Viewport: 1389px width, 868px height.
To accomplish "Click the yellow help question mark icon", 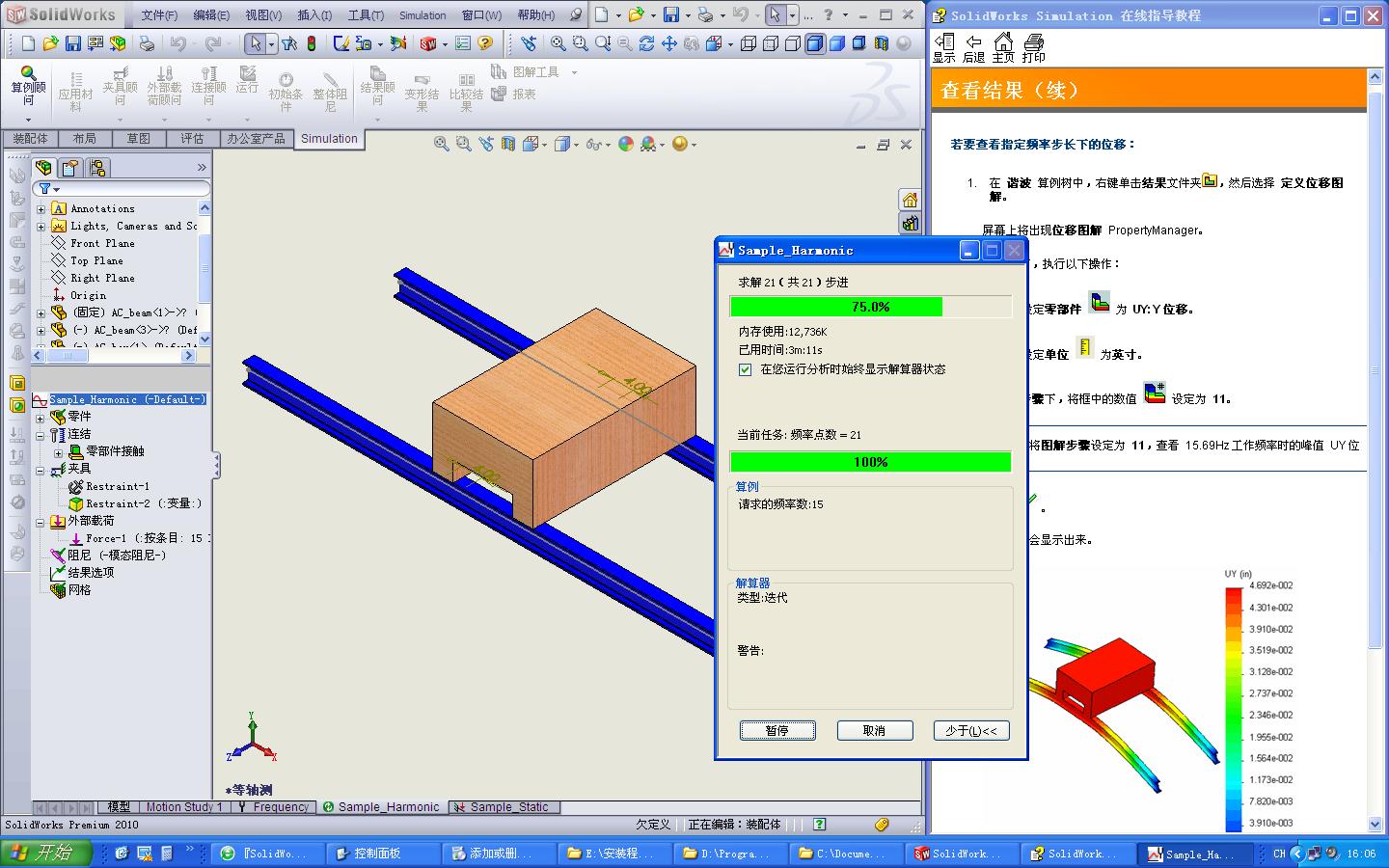I will 485,43.
